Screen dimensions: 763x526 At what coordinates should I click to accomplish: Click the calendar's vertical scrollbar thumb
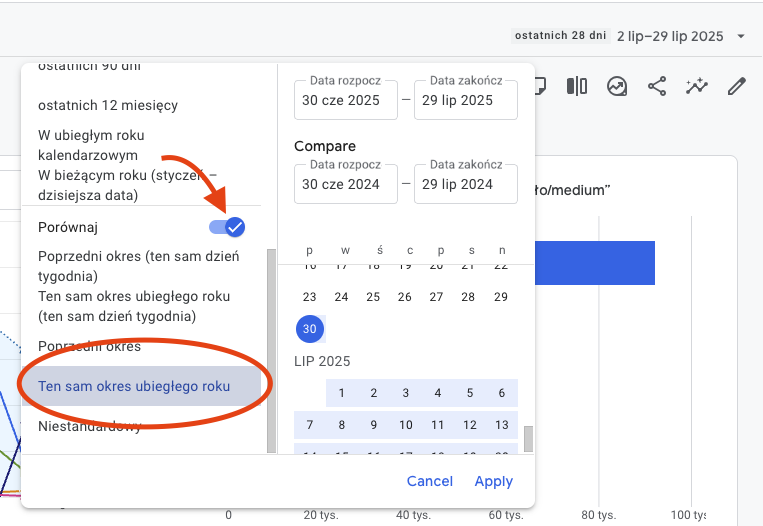pos(528,438)
